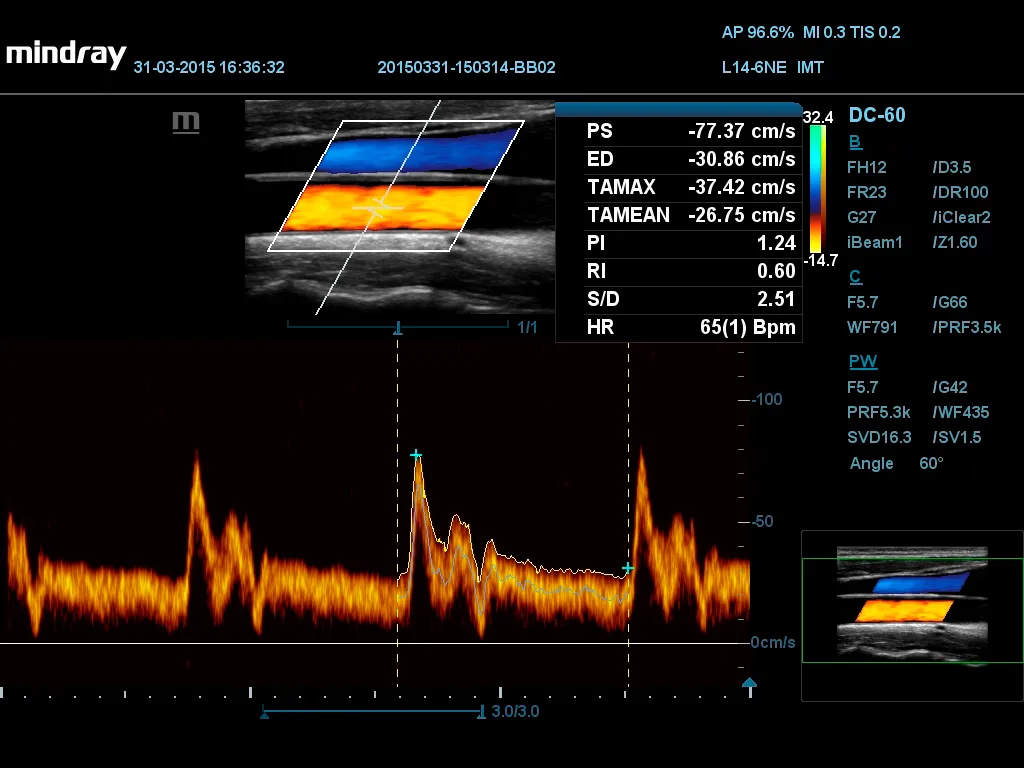Click the gray 'm' watermark icon

tap(186, 122)
